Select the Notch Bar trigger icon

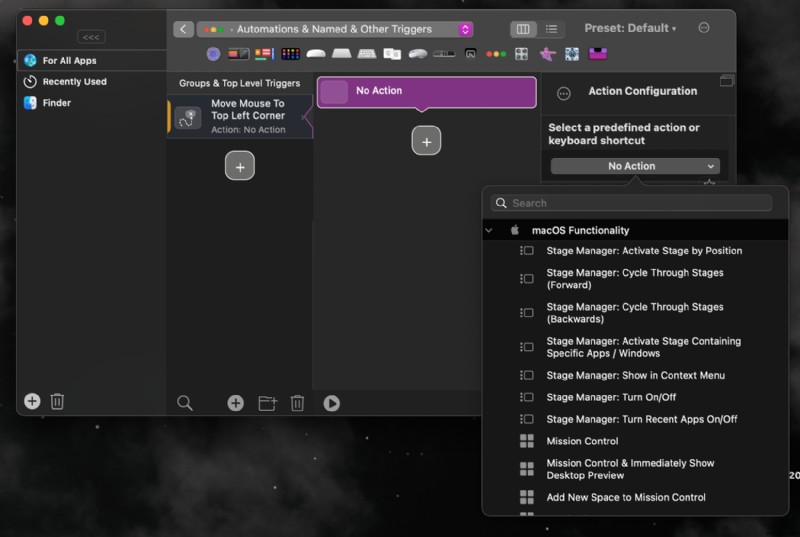coord(264,54)
